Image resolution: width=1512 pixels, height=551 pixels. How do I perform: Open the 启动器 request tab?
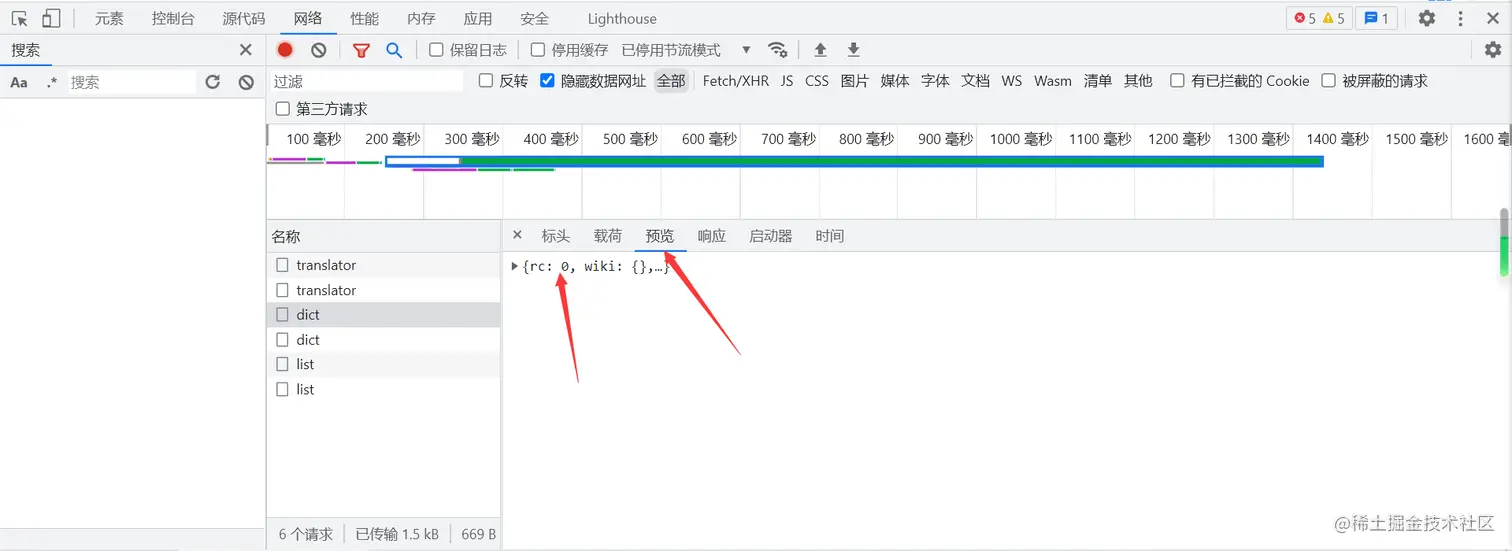pos(771,236)
